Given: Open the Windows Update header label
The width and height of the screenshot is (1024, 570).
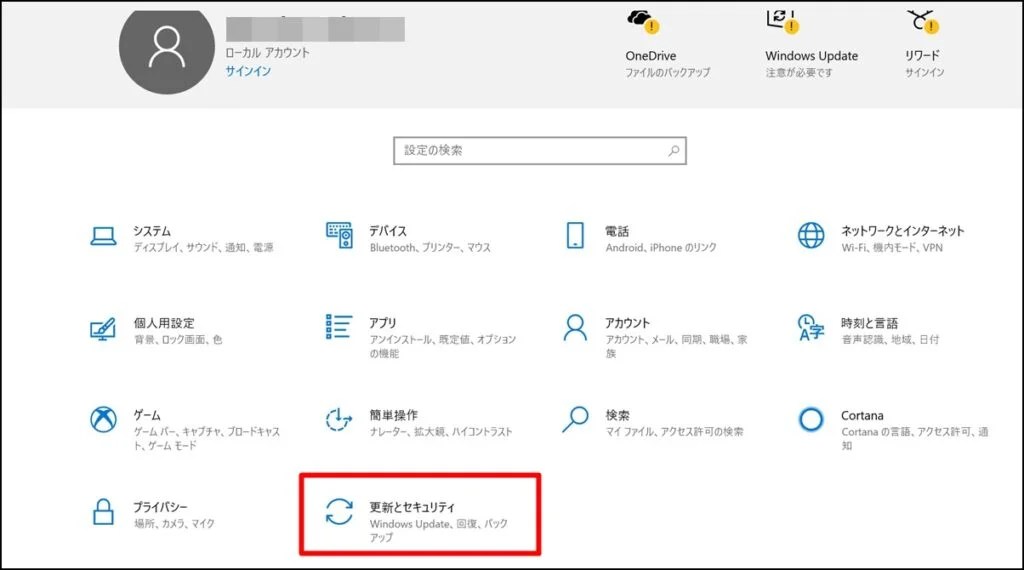Looking at the screenshot, I should [812, 56].
